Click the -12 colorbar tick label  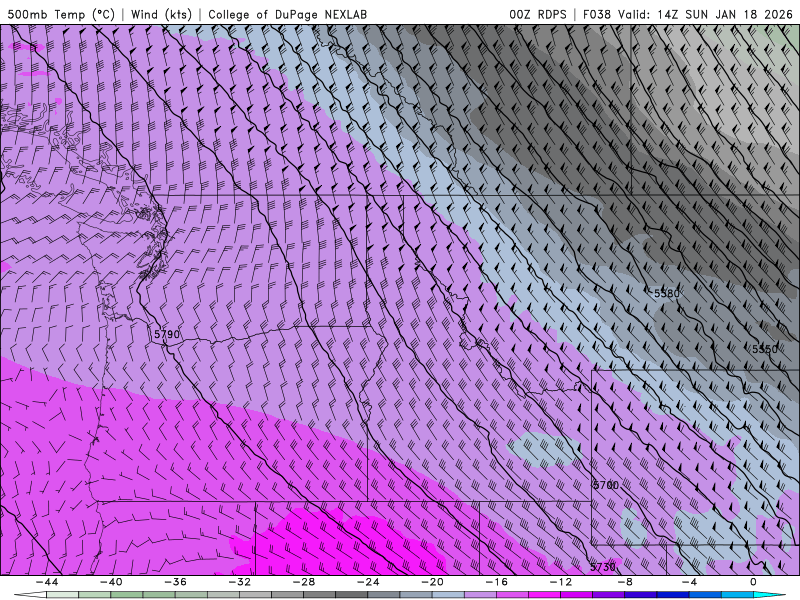(x=561, y=582)
